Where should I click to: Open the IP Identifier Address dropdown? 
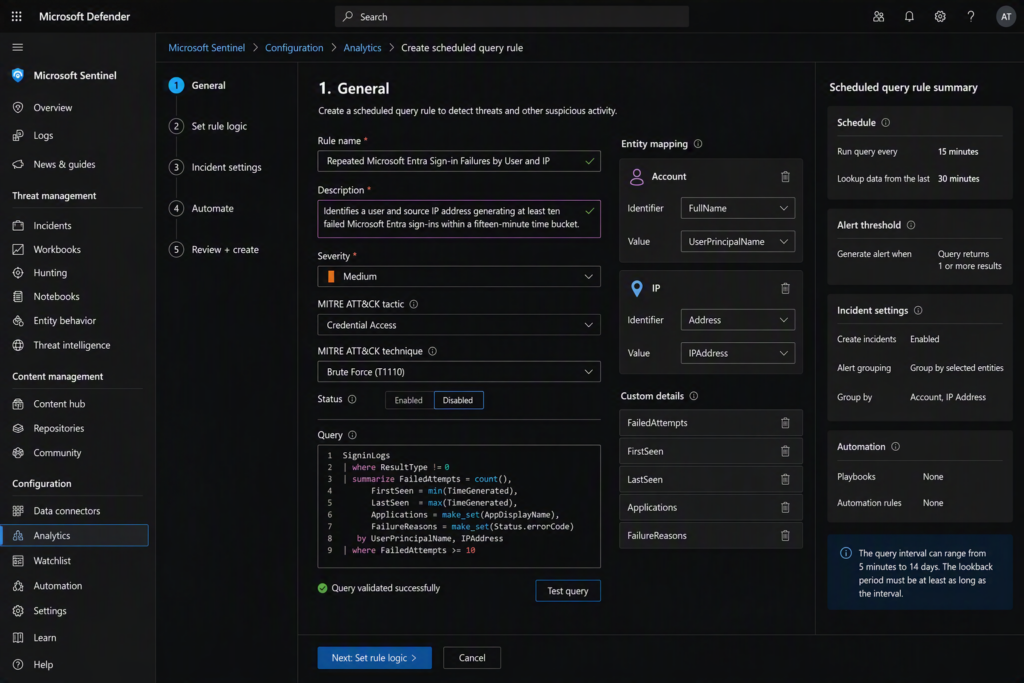[x=737, y=320]
